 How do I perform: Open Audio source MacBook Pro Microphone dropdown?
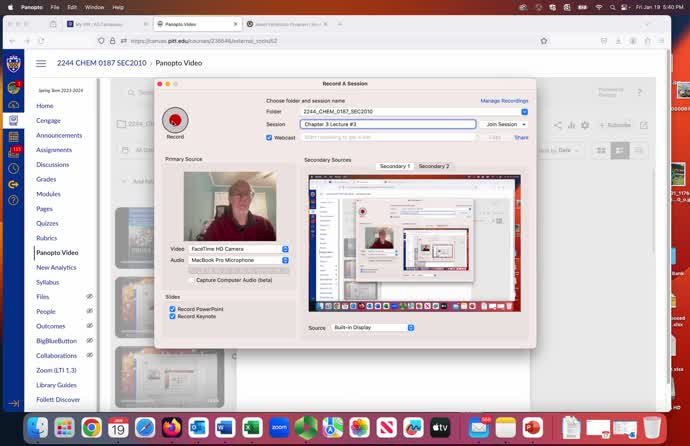239,260
